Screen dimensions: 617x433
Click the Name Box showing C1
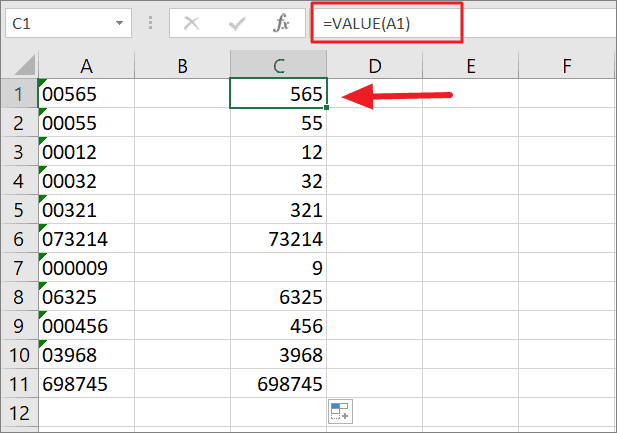68,23
